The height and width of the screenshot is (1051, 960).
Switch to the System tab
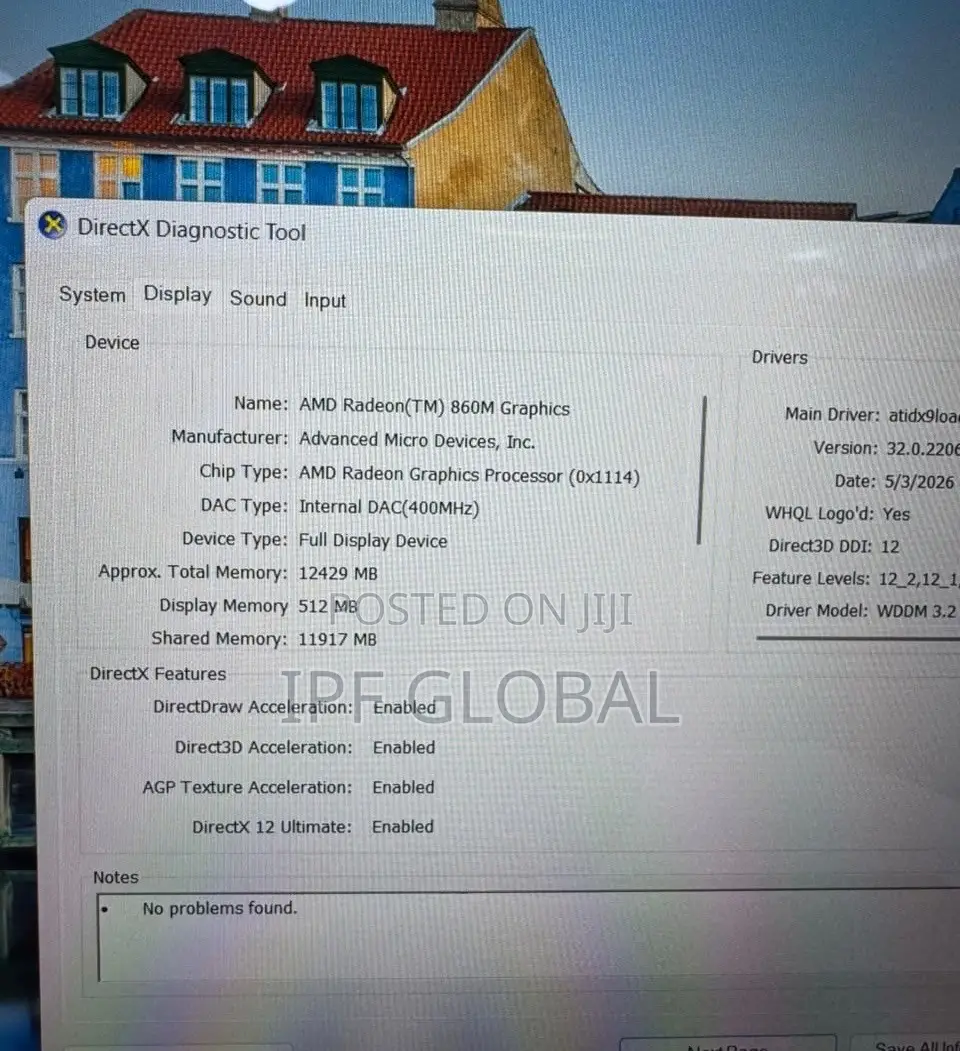93,295
